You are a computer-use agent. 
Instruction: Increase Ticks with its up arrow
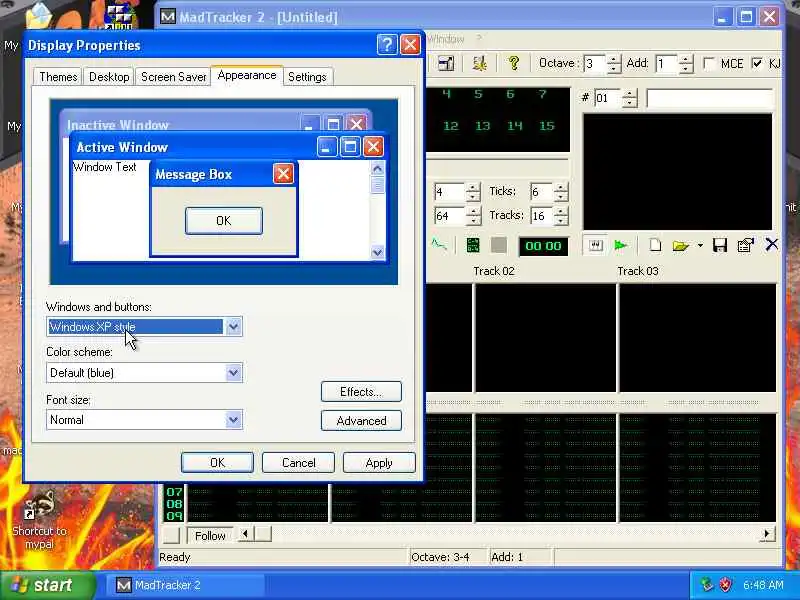click(x=561, y=187)
